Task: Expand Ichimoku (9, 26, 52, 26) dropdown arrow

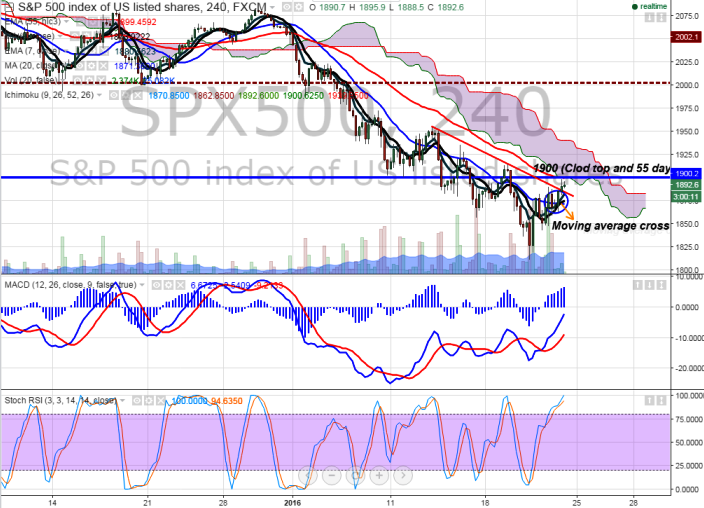Action: [x=99, y=96]
